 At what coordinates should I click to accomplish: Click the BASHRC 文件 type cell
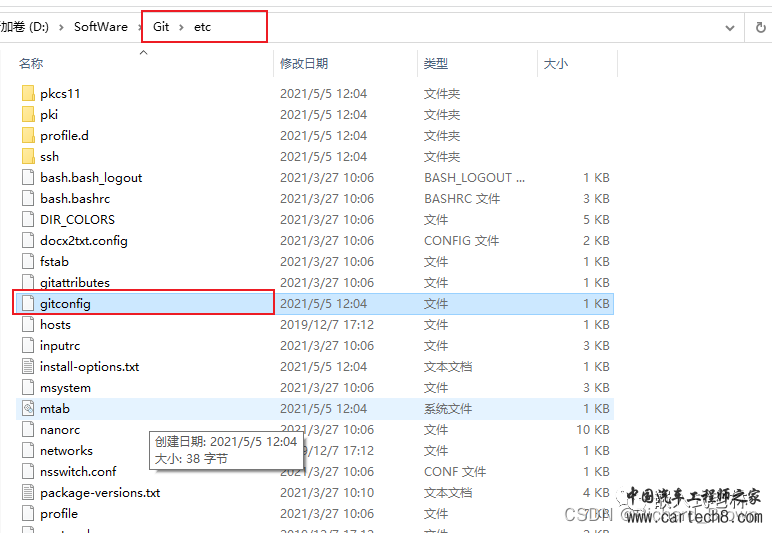coord(462,198)
